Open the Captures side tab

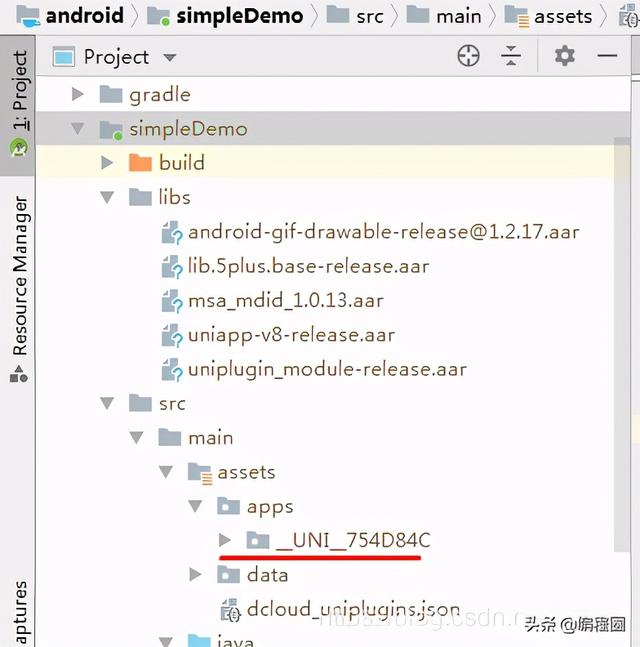point(20,613)
